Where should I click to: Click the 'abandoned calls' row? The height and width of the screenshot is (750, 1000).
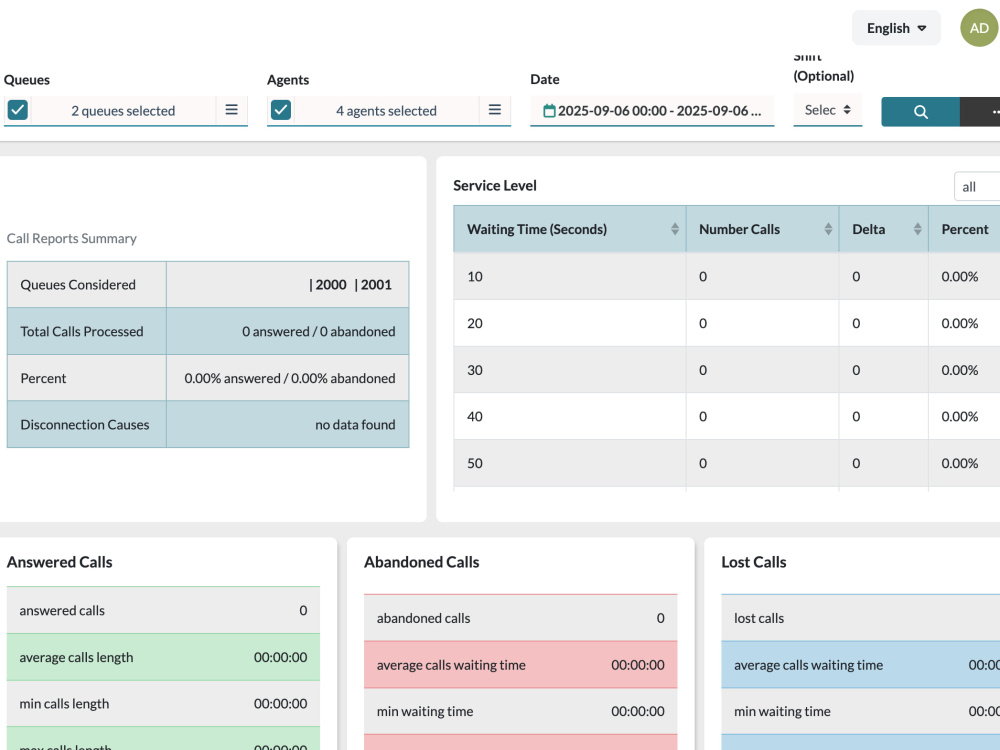[520, 618]
